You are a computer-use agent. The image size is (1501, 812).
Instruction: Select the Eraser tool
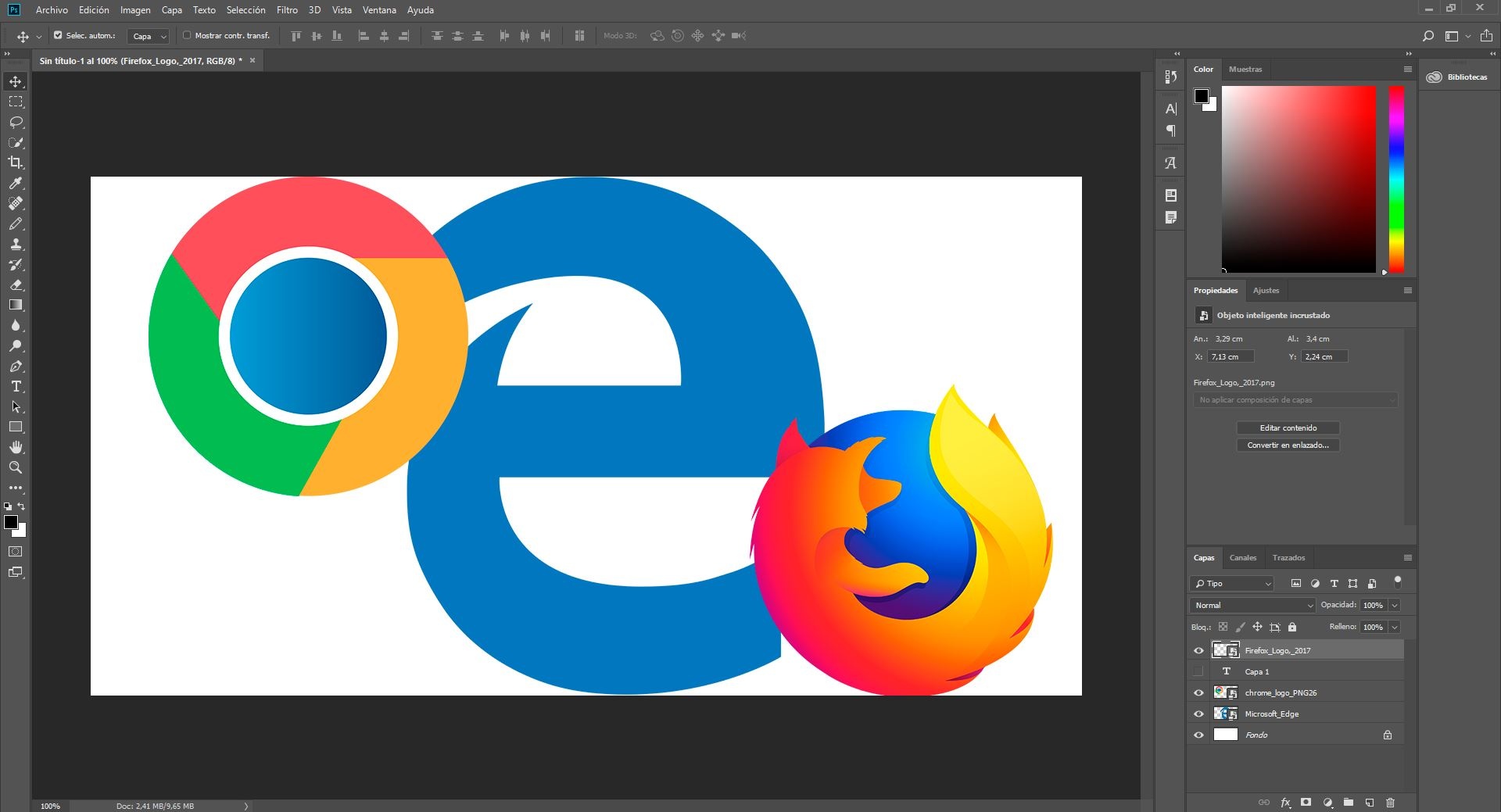pyautogui.click(x=16, y=284)
